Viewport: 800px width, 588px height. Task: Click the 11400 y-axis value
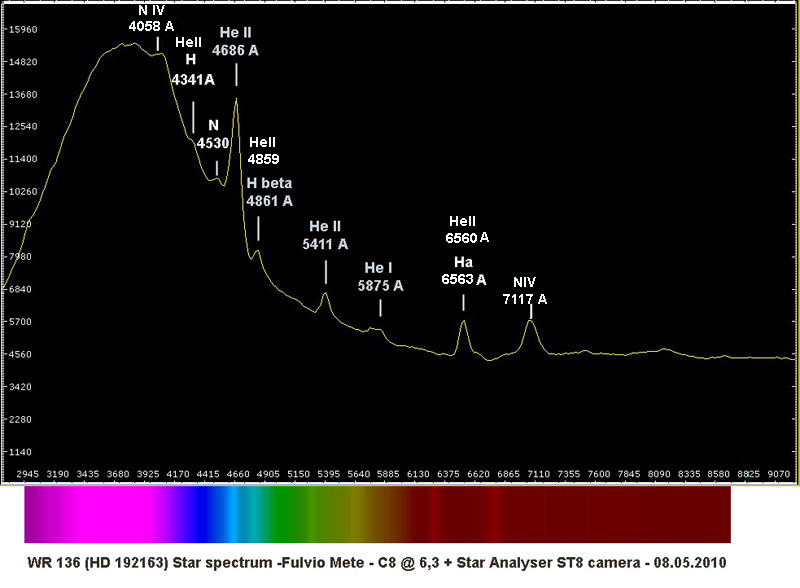click(x=23, y=159)
